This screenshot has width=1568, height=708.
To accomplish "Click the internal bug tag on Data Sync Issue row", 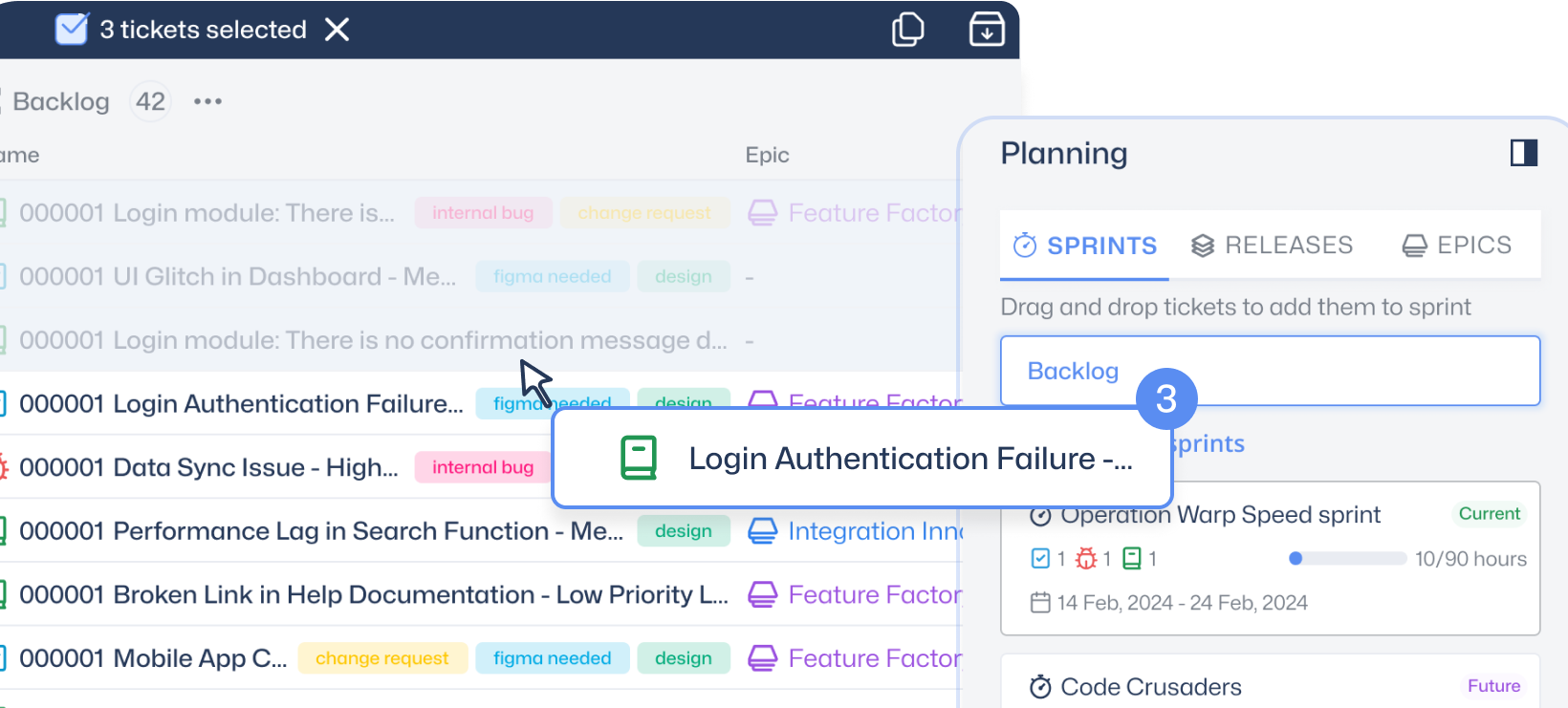I will coord(483,467).
